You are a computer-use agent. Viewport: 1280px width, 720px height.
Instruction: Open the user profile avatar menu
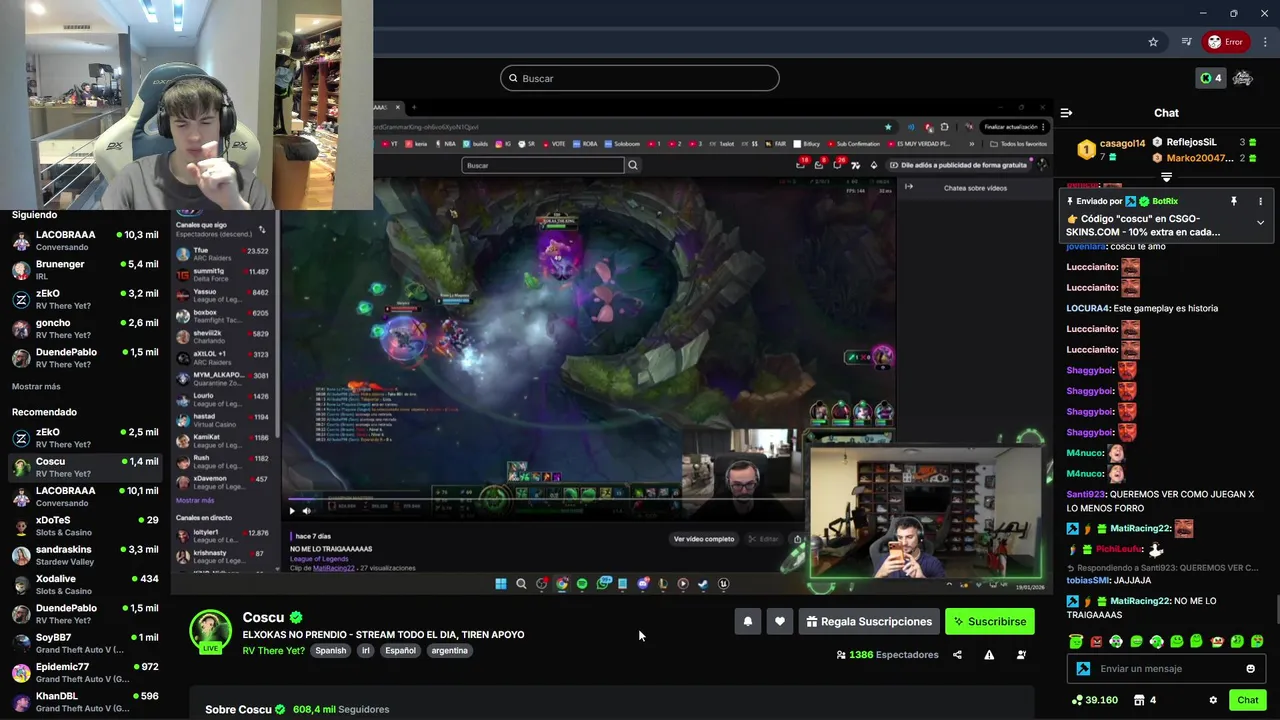click(1243, 78)
